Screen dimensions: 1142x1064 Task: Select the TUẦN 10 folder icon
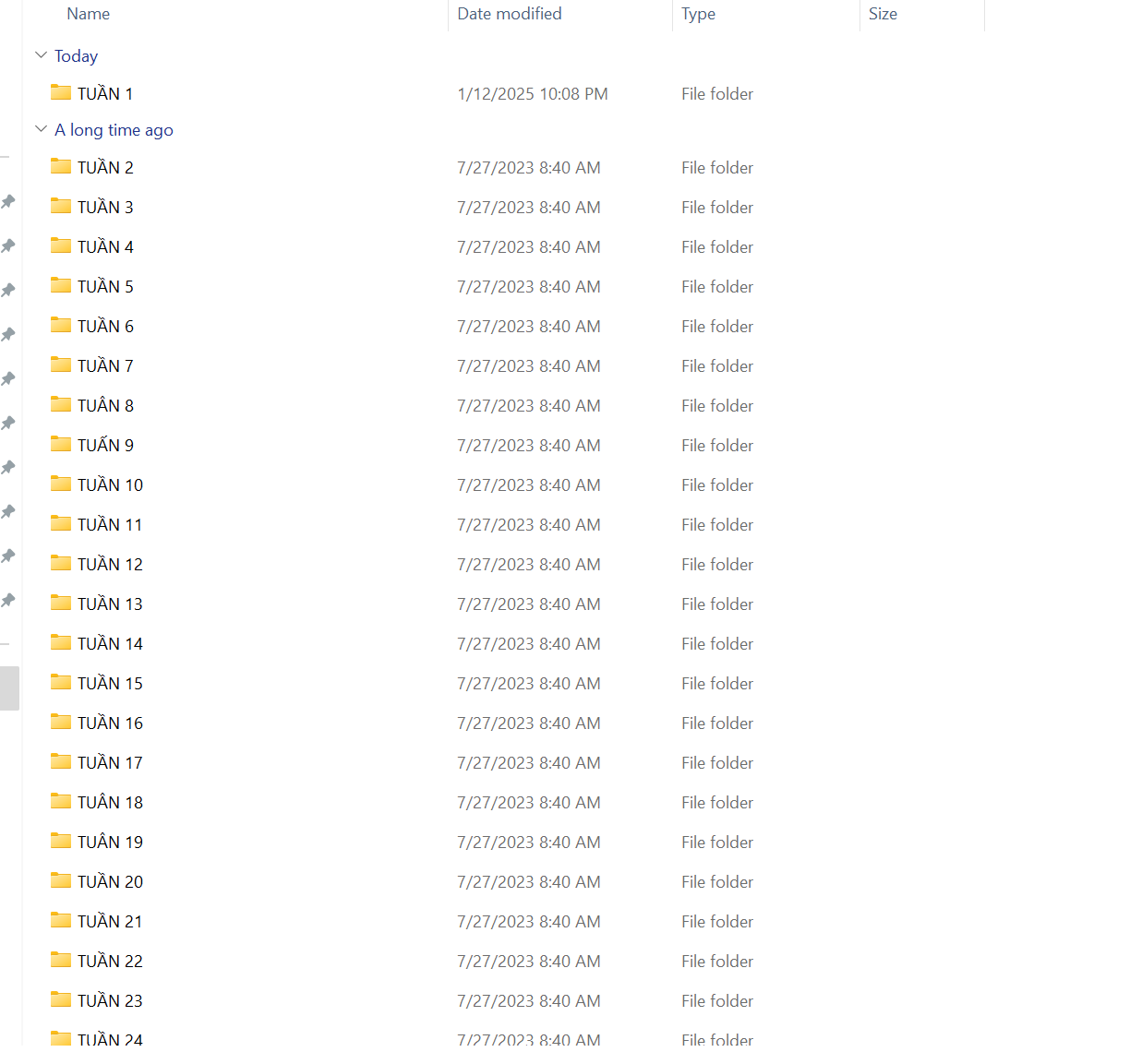click(61, 484)
